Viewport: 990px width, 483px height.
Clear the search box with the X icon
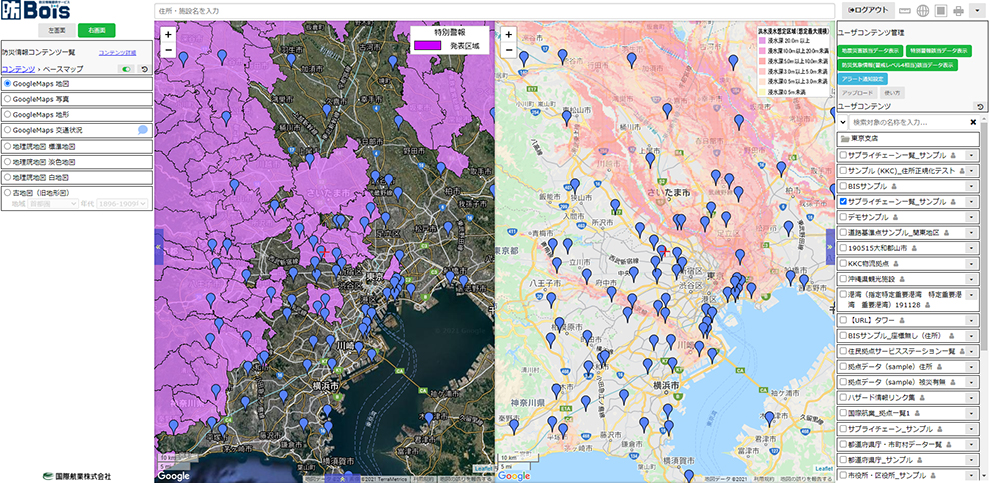pos(973,122)
